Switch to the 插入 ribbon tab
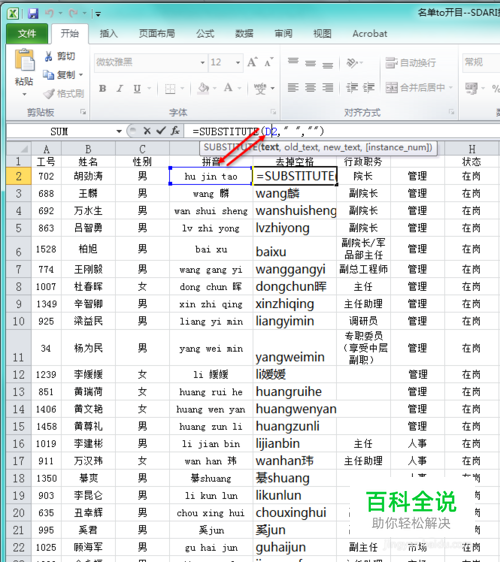500x562 pixels. [x=109, y=34]
